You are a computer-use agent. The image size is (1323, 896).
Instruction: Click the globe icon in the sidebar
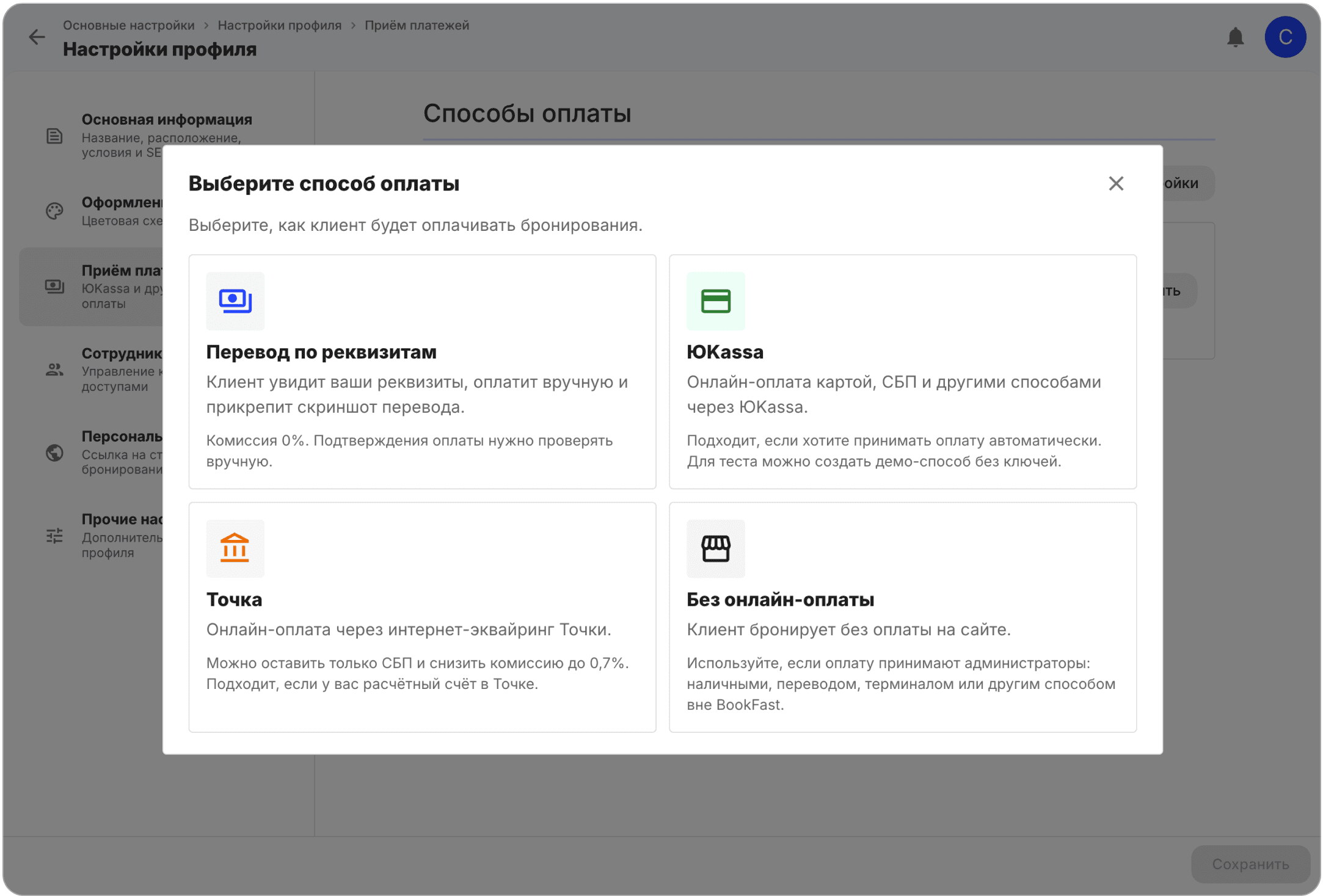(x=54, y=453)
